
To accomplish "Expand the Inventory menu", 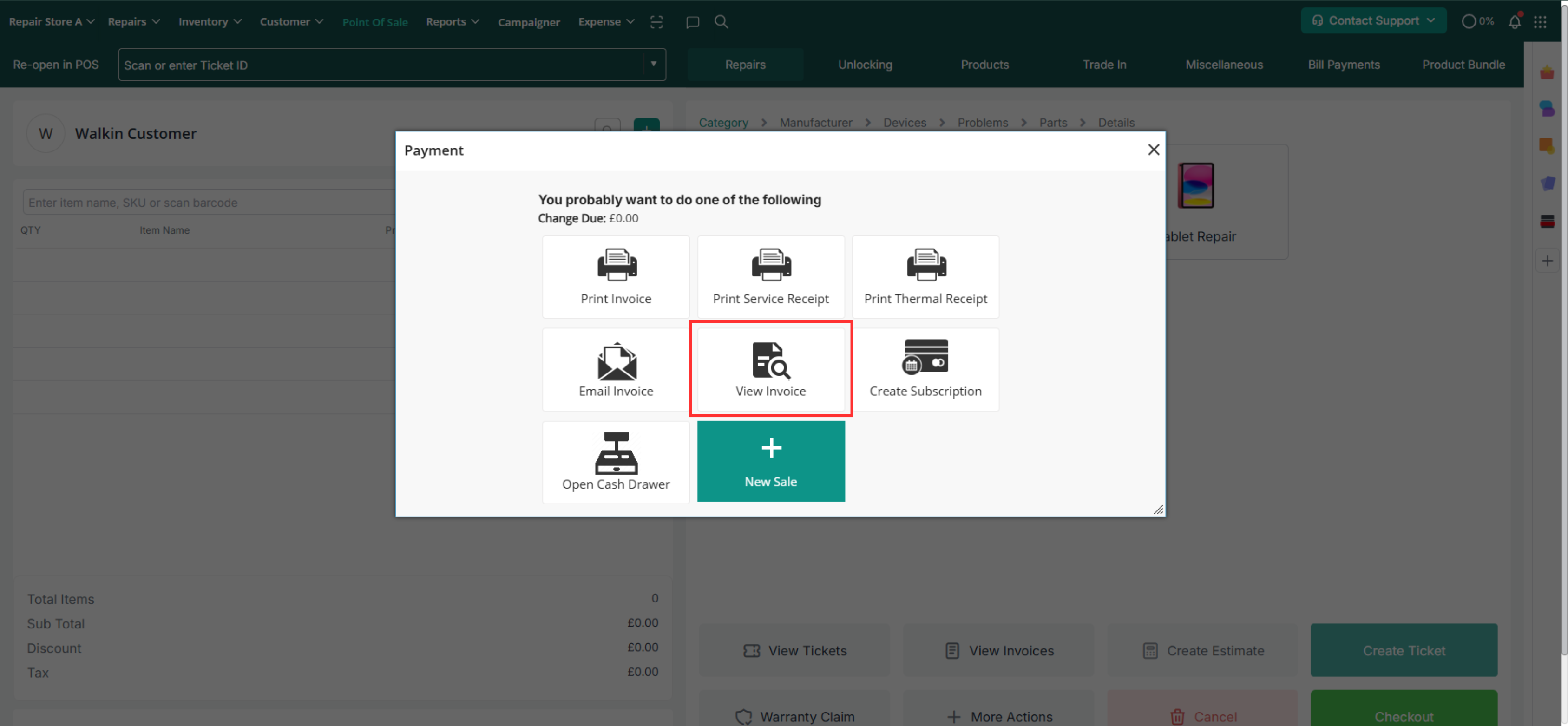I will (210, 22).
